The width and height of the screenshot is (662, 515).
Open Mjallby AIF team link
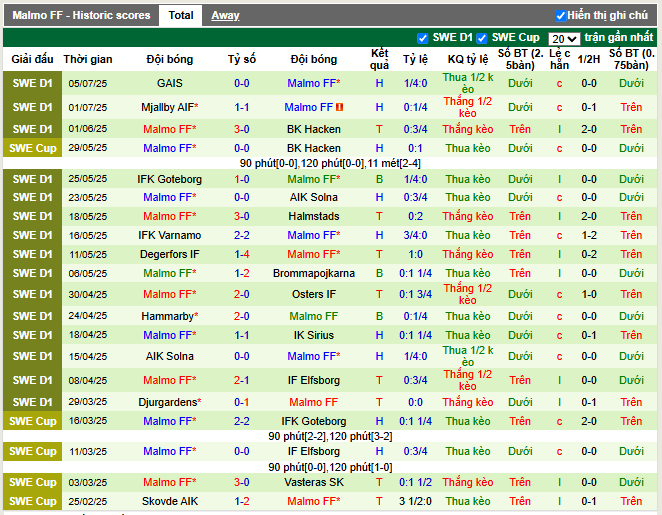[170, 107]
